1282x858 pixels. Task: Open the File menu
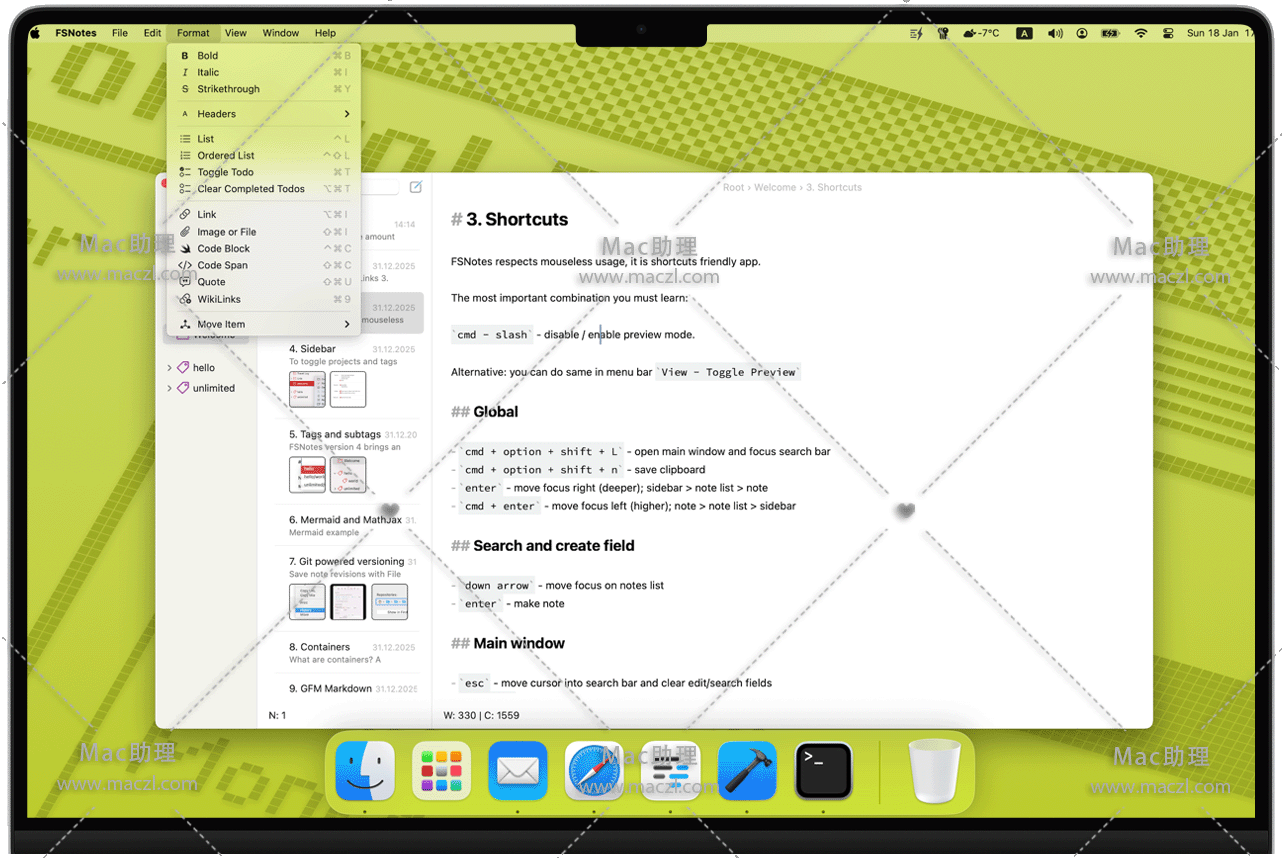click(120, 33)
